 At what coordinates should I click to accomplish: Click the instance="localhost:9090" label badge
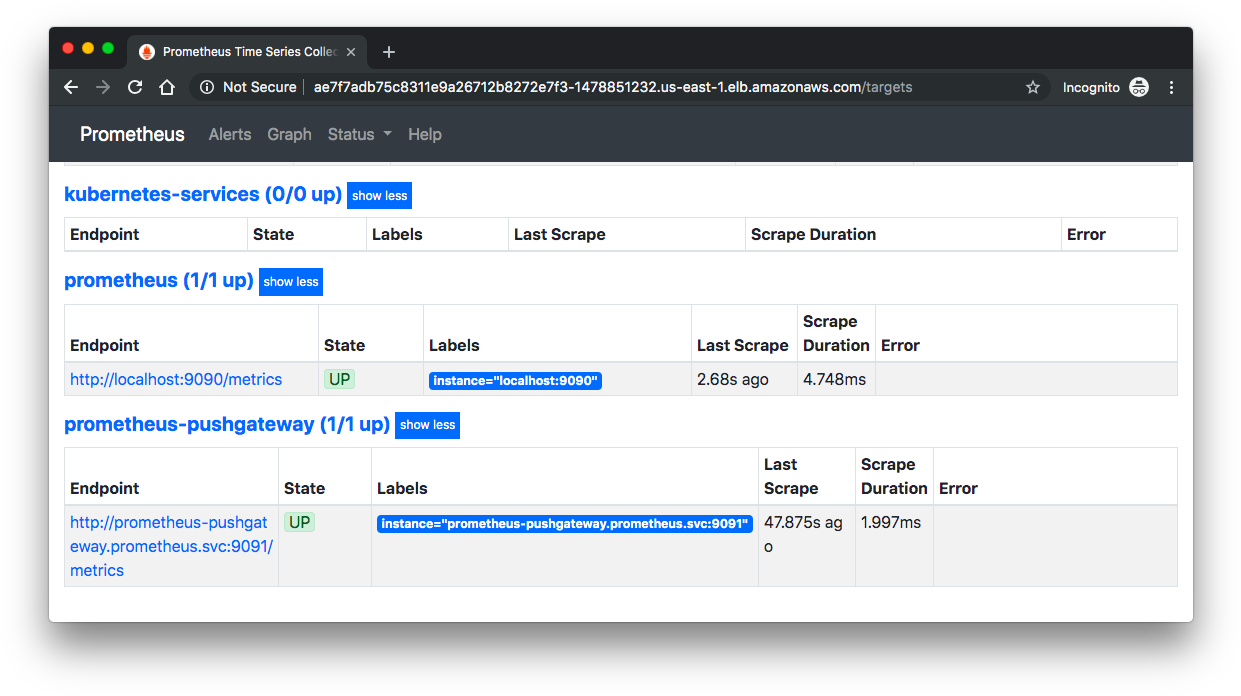tap(515, 381)
